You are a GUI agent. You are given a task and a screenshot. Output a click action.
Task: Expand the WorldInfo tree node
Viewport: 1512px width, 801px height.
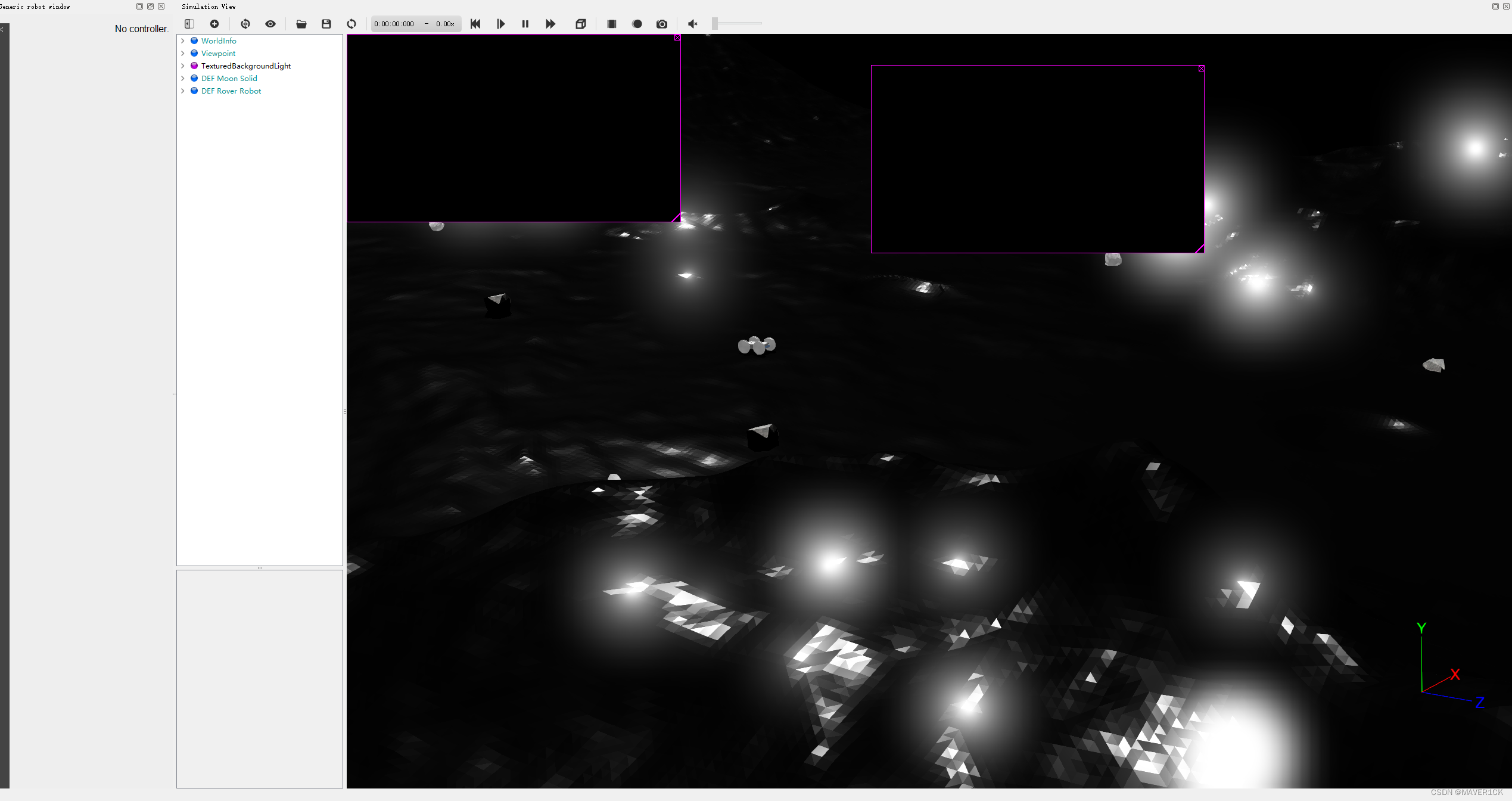pyautogui.click(x=183, y=41)
